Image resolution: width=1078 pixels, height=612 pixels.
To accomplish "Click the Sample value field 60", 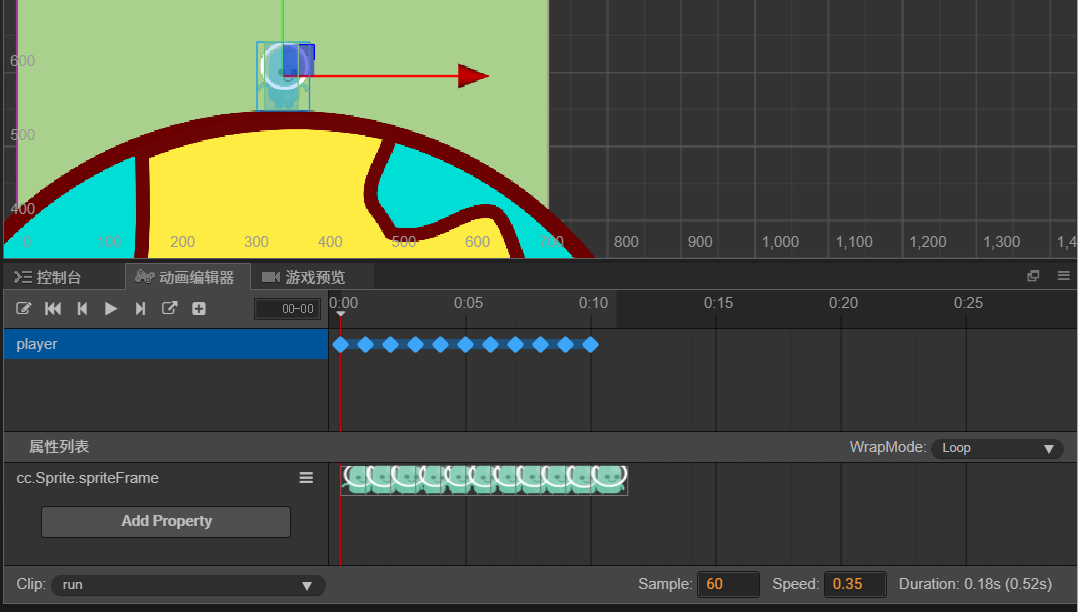I will pyautogui.click(x=728, y=584).
